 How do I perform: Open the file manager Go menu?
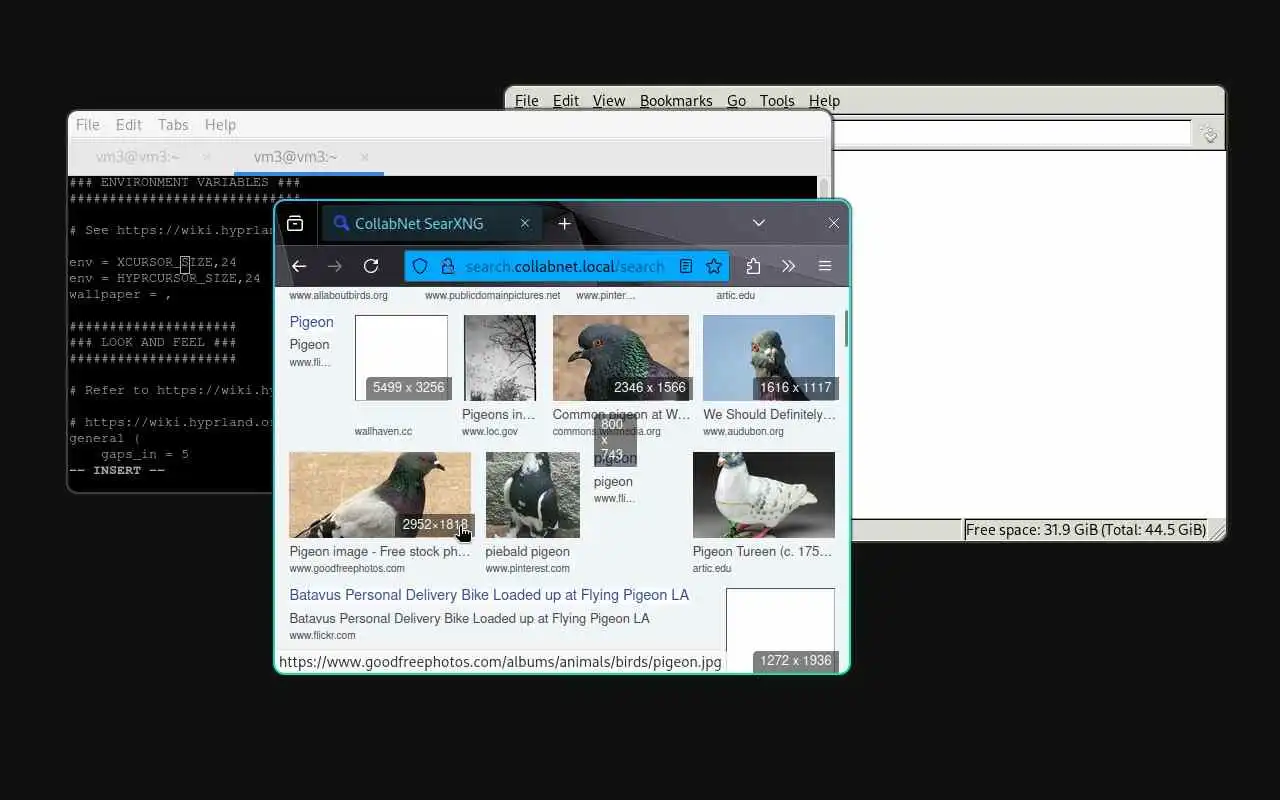point(737,101)
